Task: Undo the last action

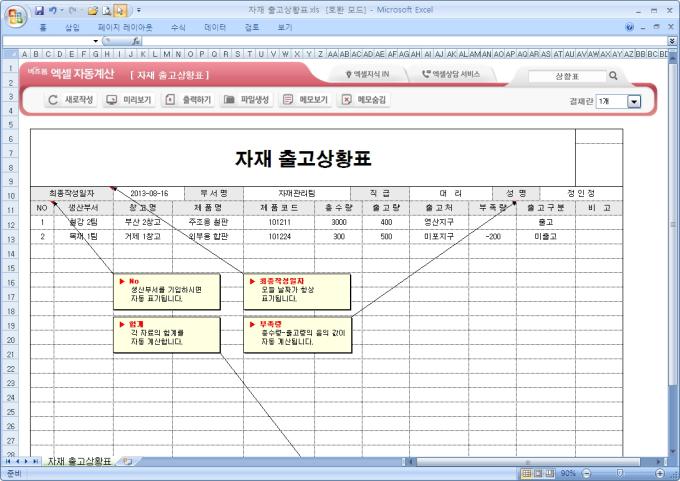Action: tap(52, 10)
